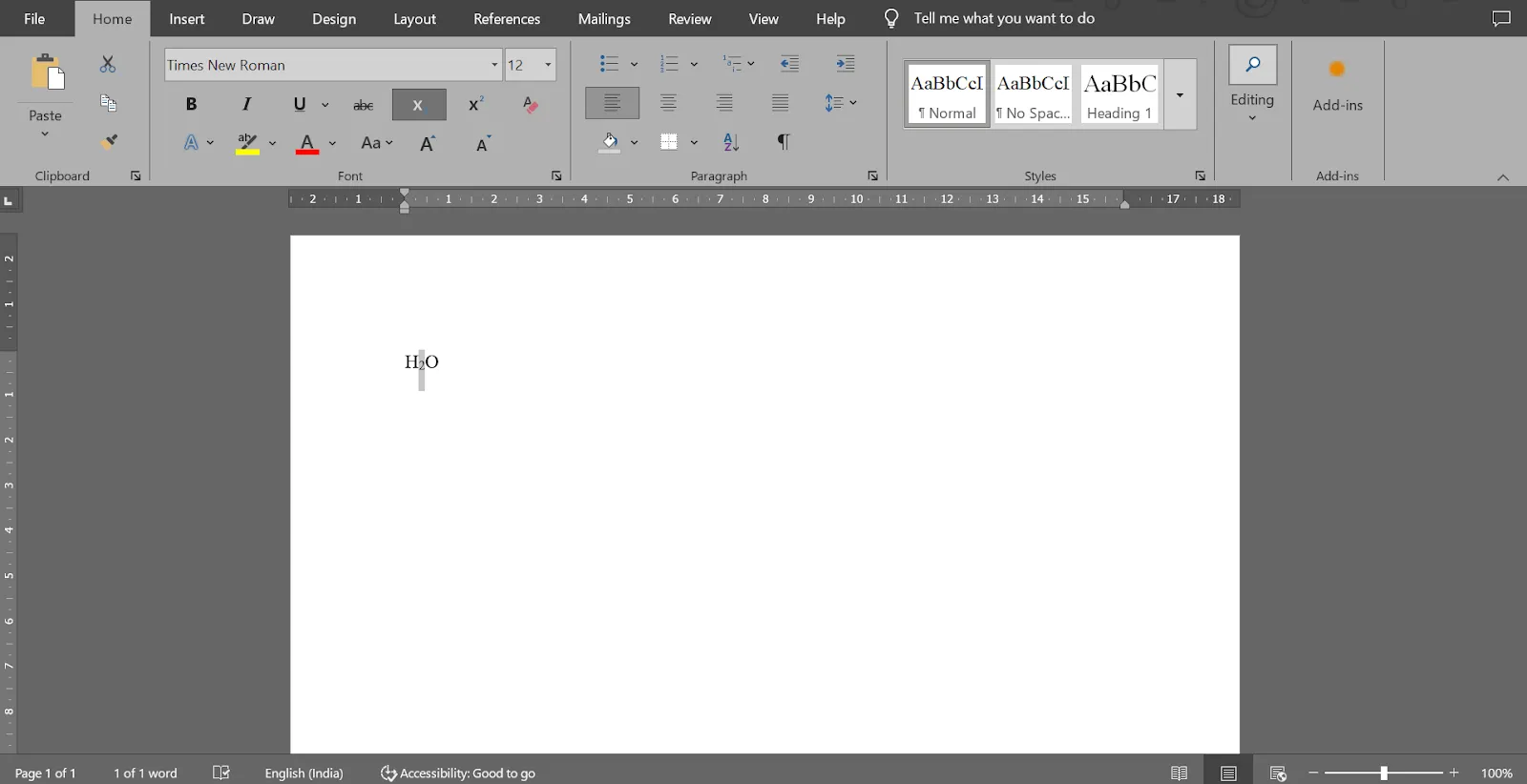
Task: Turn off active Subscript button
Action: coord(419,105)
